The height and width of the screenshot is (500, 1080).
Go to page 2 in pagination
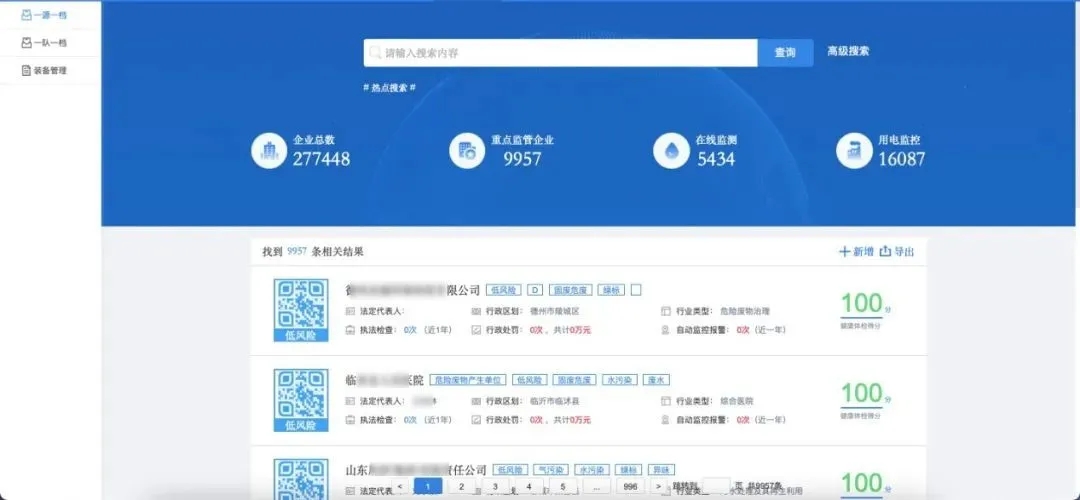click(x=461, y=486)
